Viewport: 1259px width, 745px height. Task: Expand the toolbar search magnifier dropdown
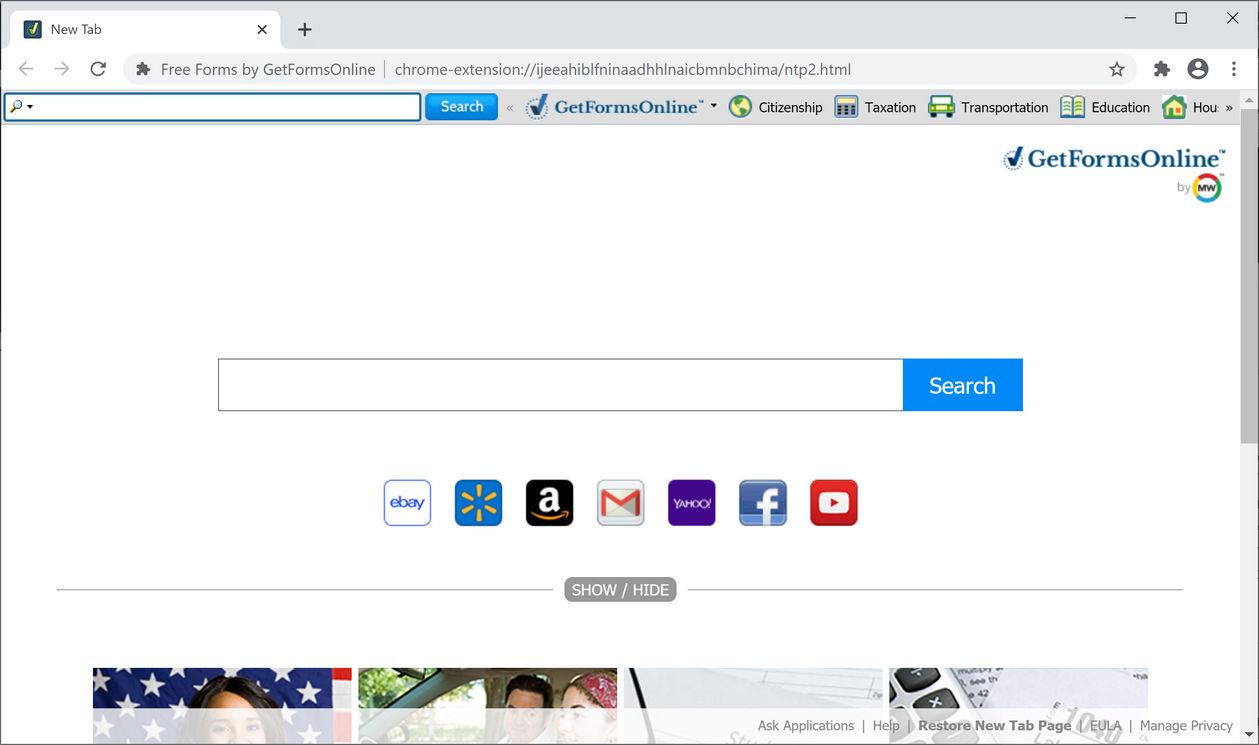22,107
